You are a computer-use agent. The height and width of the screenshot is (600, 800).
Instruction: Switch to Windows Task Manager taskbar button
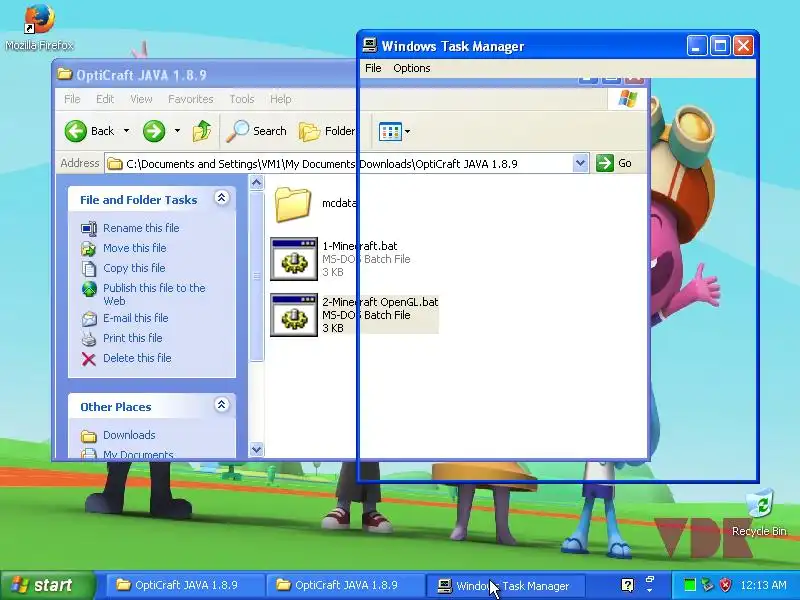(504, 586)
